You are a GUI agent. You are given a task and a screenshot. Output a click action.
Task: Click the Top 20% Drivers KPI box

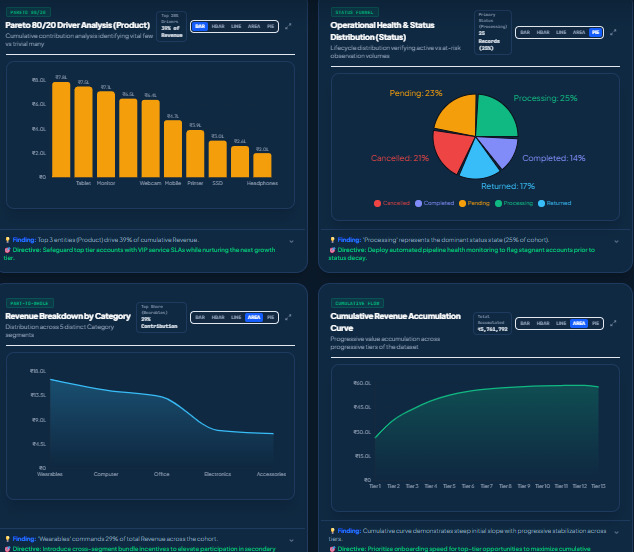pyautogui.click(x=171, y=26)
